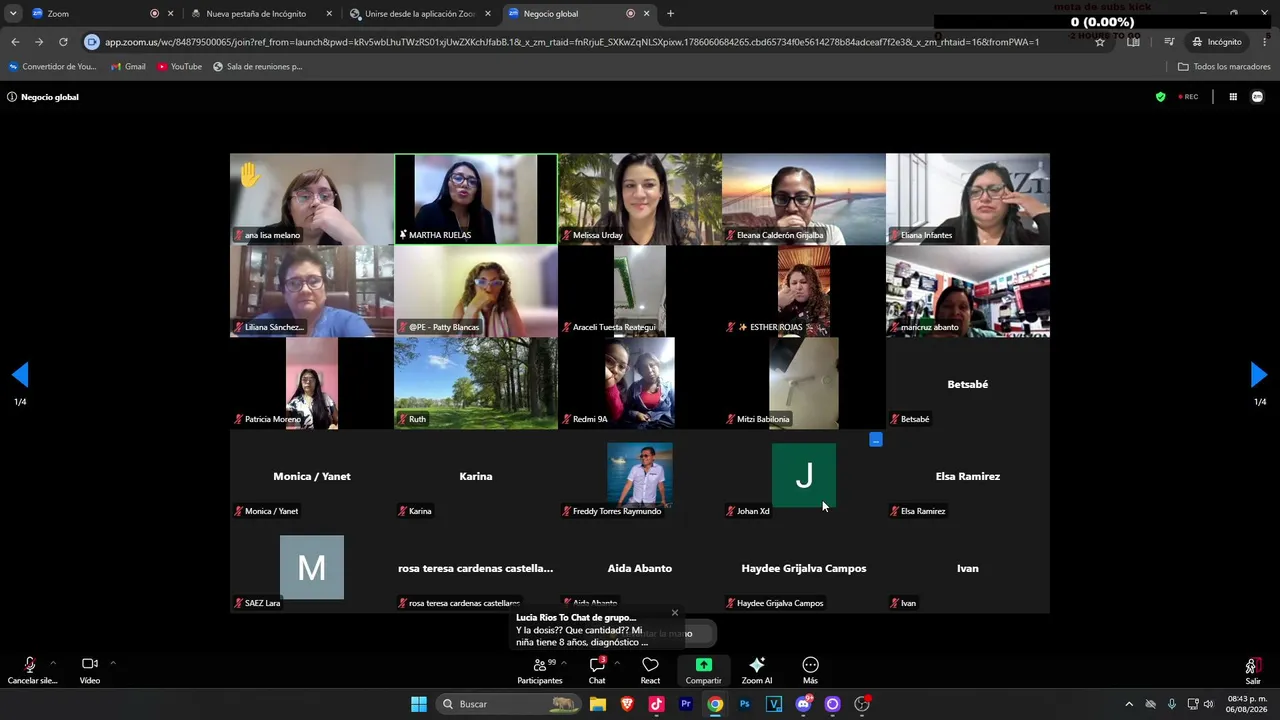
Task: Close the Lucia Rios chat notification
Action: (674, 613)
